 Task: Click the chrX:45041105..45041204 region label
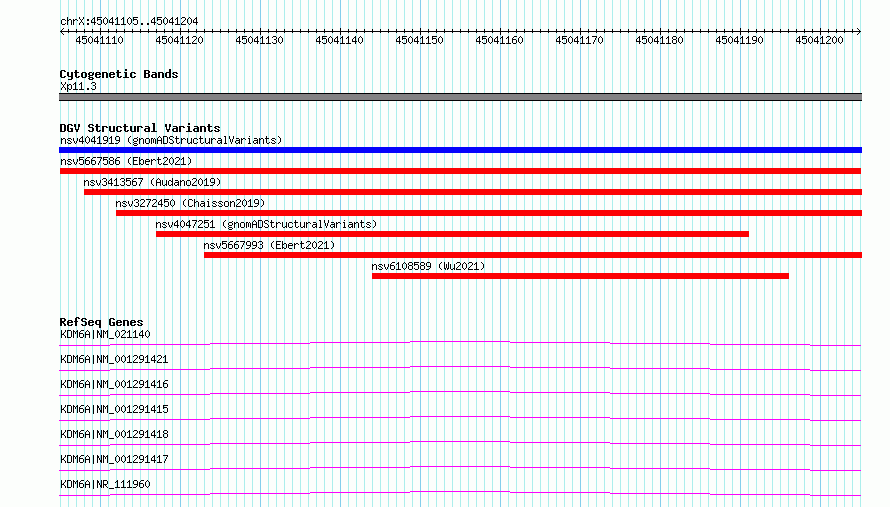coord(129,21)
